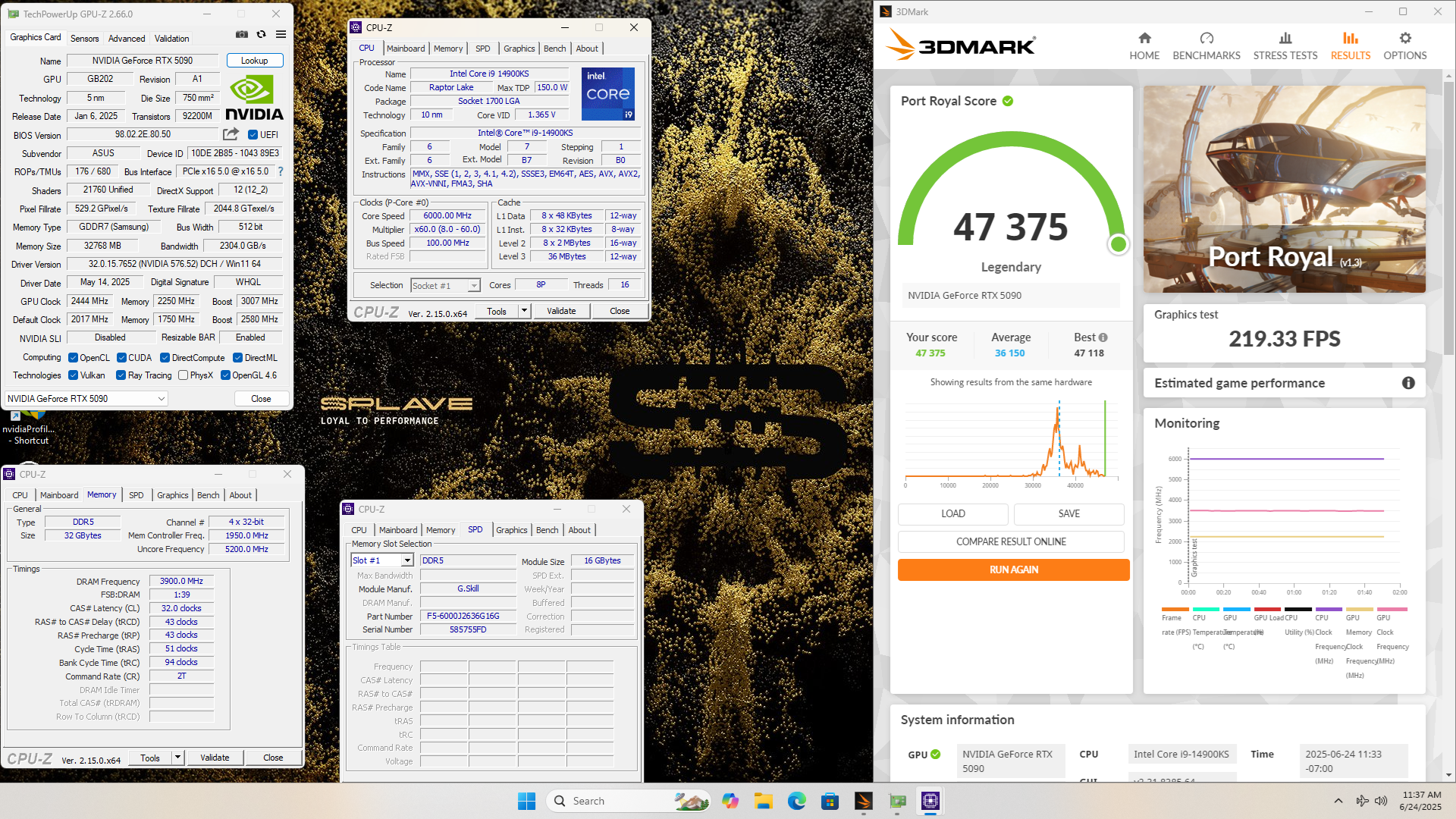Viewport: 1456px width, 819px height.
Task: Toggle the UEFI checkbox in GPU-Z
Action: click(253, 134)
